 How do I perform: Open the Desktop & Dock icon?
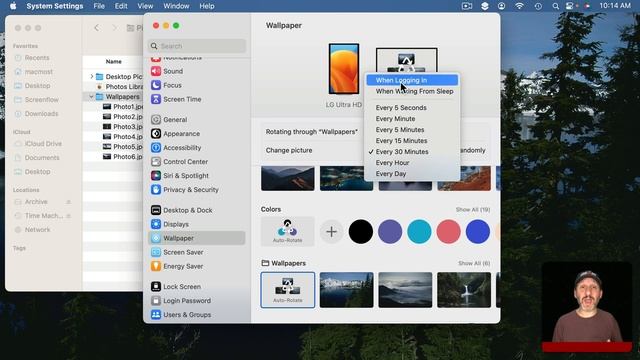point(156,210)
